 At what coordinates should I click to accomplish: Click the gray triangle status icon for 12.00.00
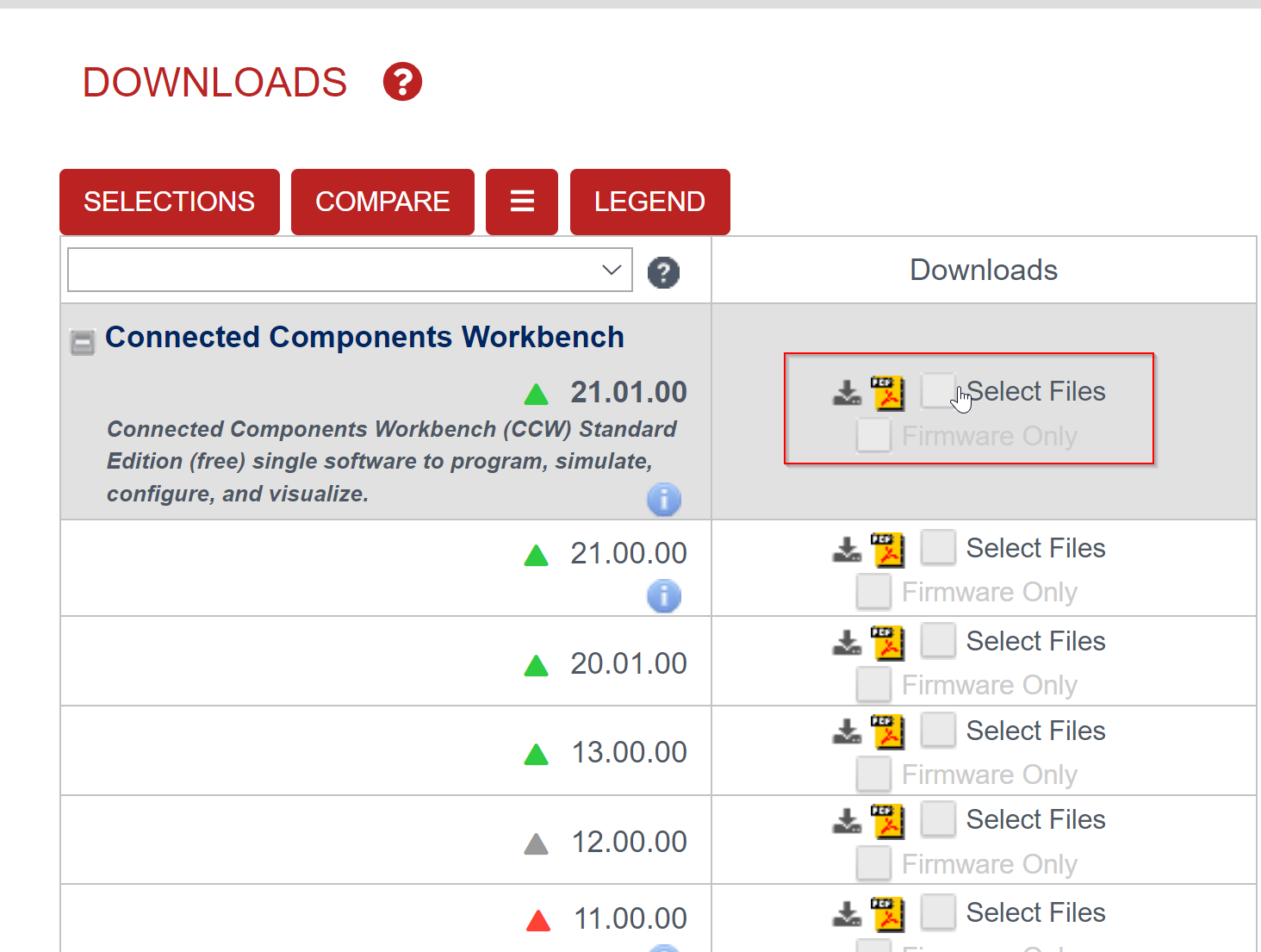[x=537, y=844]
